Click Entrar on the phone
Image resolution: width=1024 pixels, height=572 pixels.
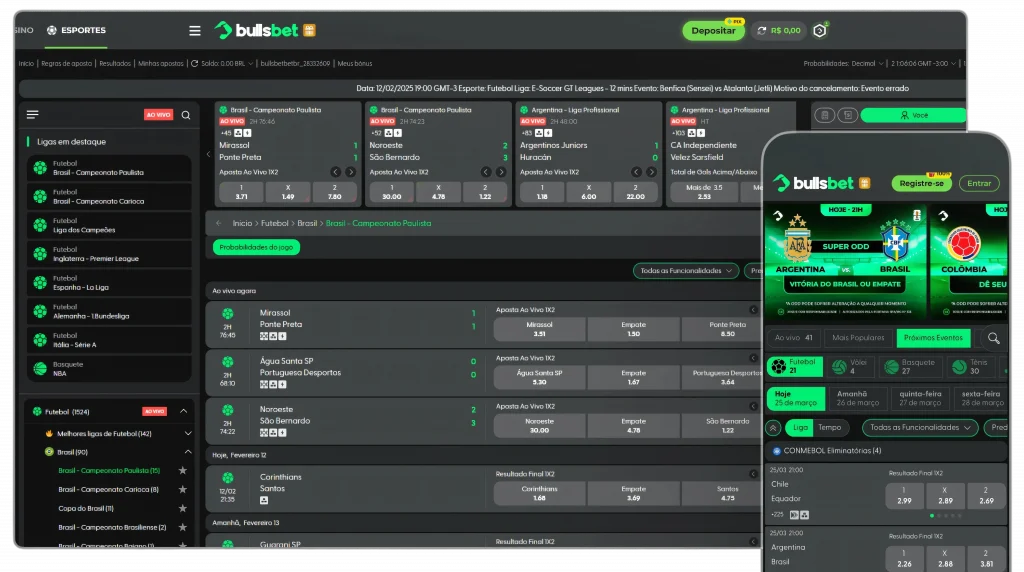tap(979, 183)
